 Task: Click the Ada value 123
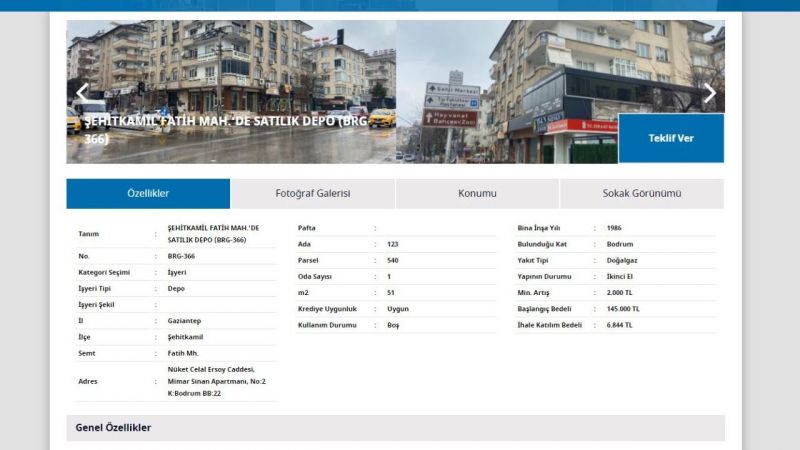click(x=392, y=244)
